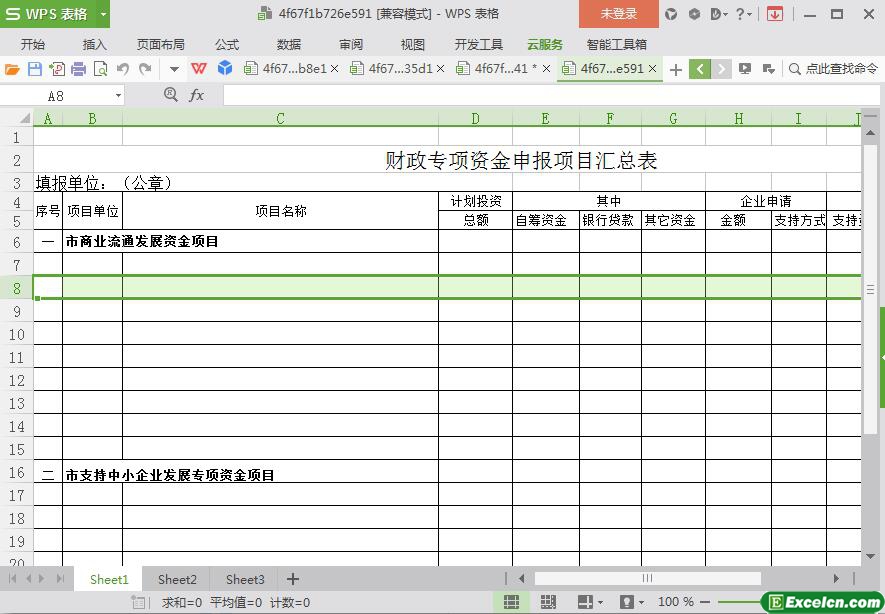Image resolution: width=885 pixels, height=614 pixels.
Task: Go to the previous document tab with the green arrow
Action: coord(700,69)
